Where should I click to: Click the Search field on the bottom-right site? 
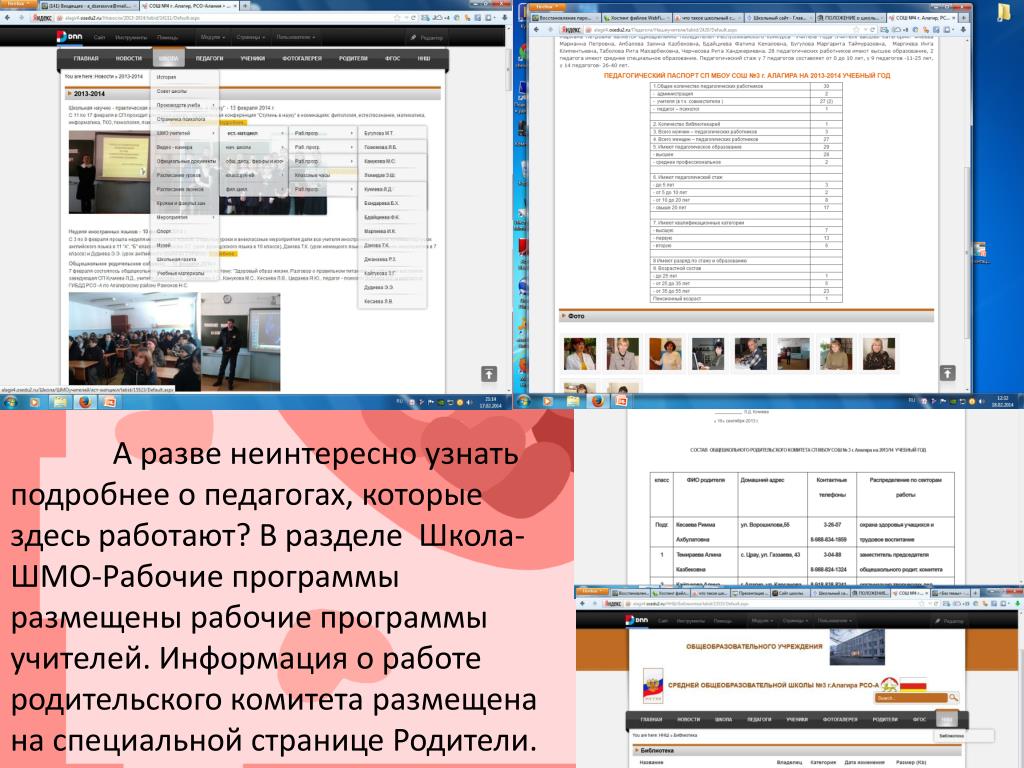point(910,697)
